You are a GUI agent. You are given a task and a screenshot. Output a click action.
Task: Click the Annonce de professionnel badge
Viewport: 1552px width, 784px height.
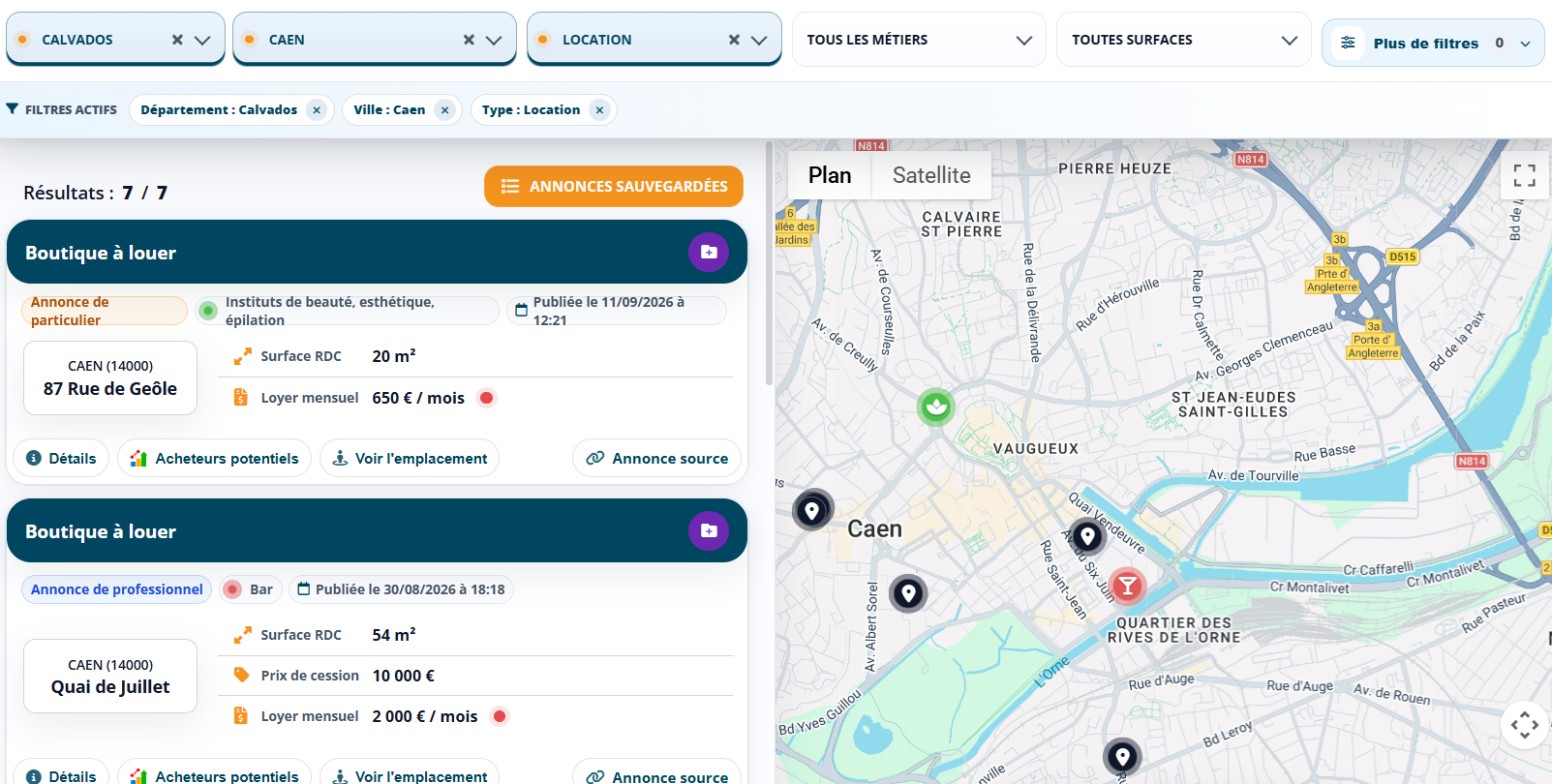click(118, 589)
